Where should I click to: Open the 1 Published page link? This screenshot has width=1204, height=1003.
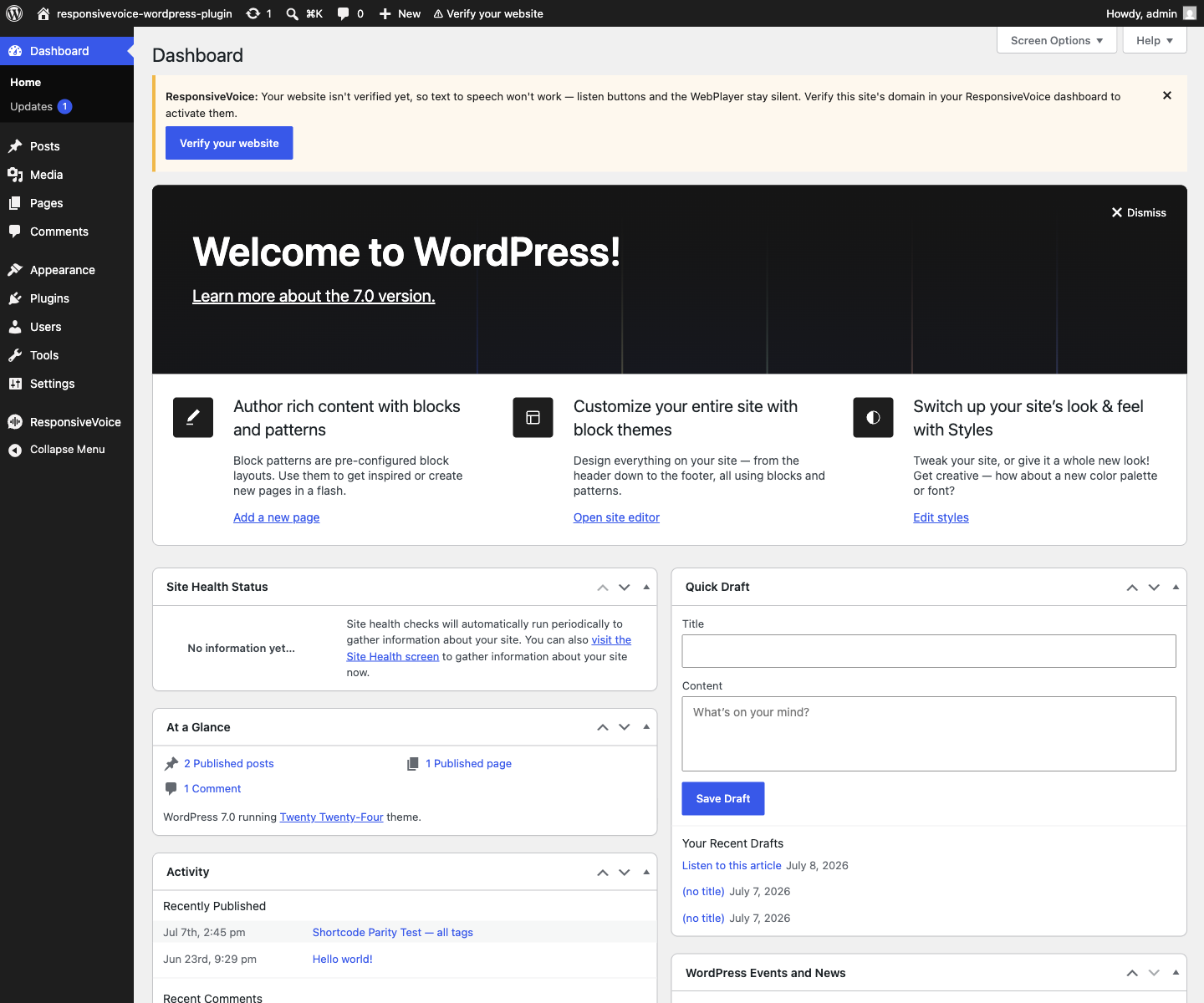click(468, 763)
